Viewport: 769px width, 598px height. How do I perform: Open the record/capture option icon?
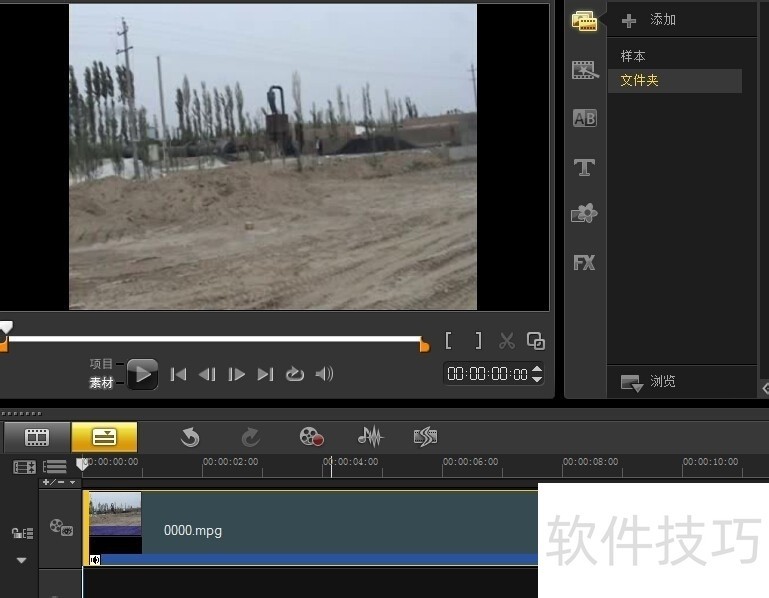click(x=312, y=437)
